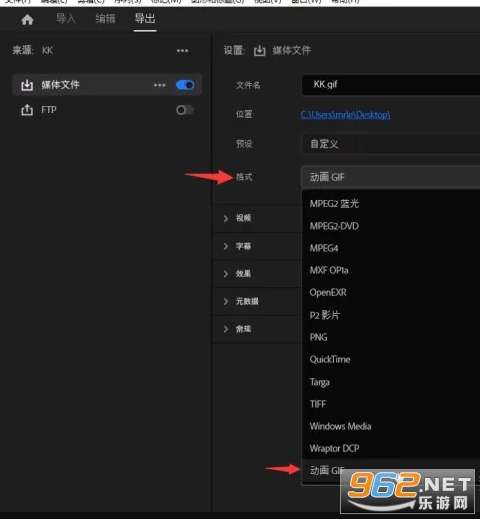
Task: Select TIFF format option
Action: point(391,404)
